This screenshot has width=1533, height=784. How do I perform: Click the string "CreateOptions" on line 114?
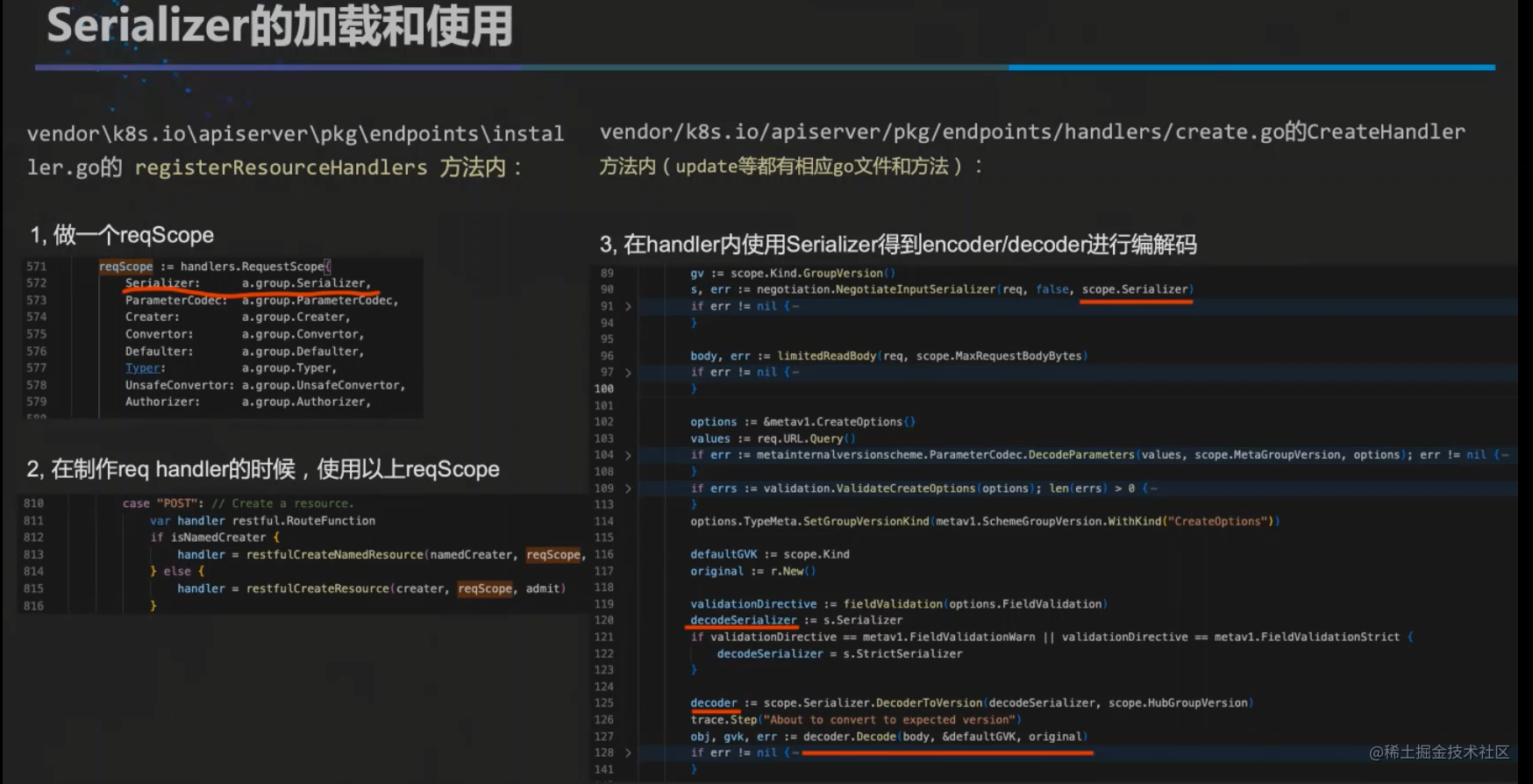point(1219,522)
